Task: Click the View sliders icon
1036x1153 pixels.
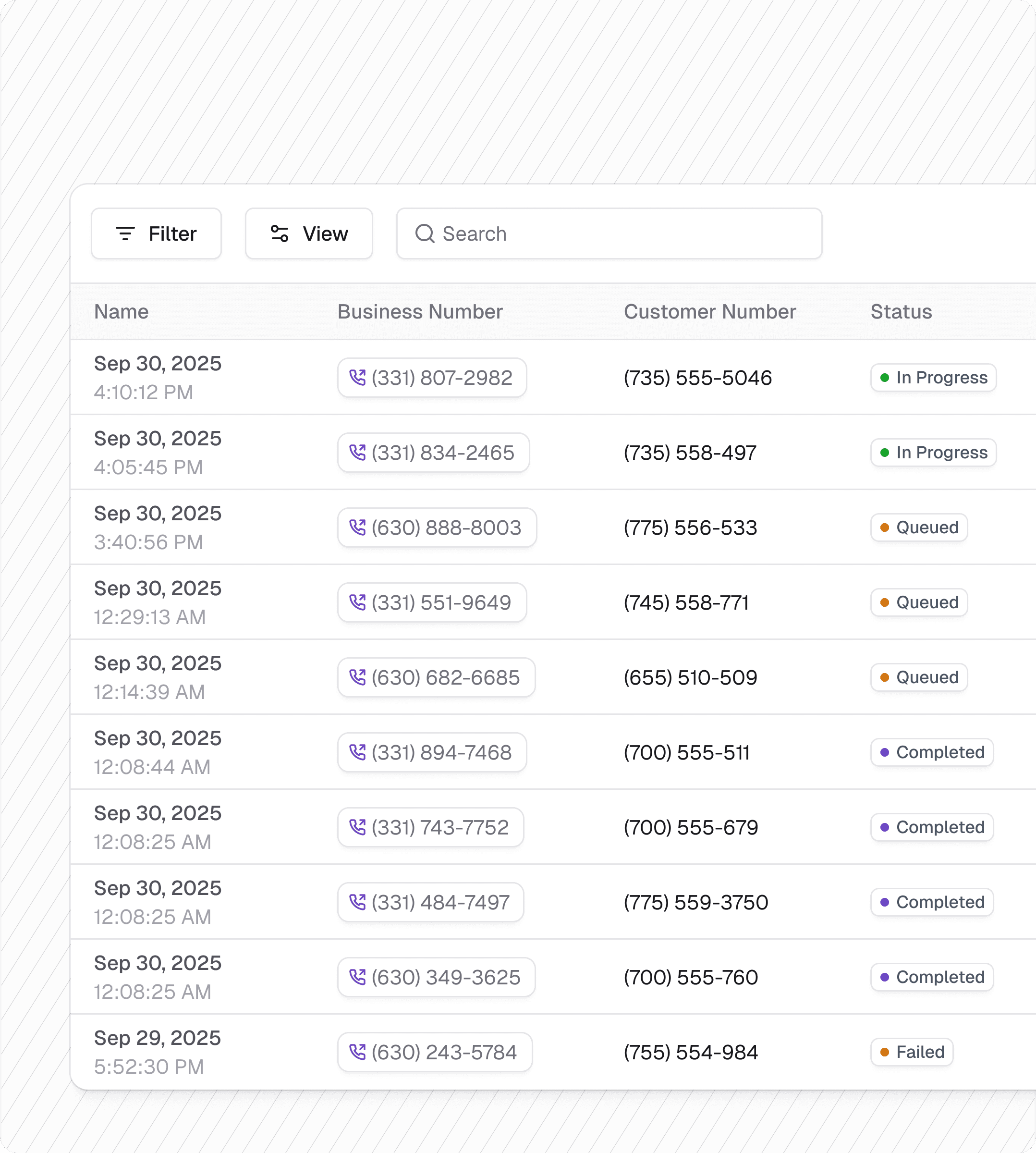Action: click(x=280, y=233)
